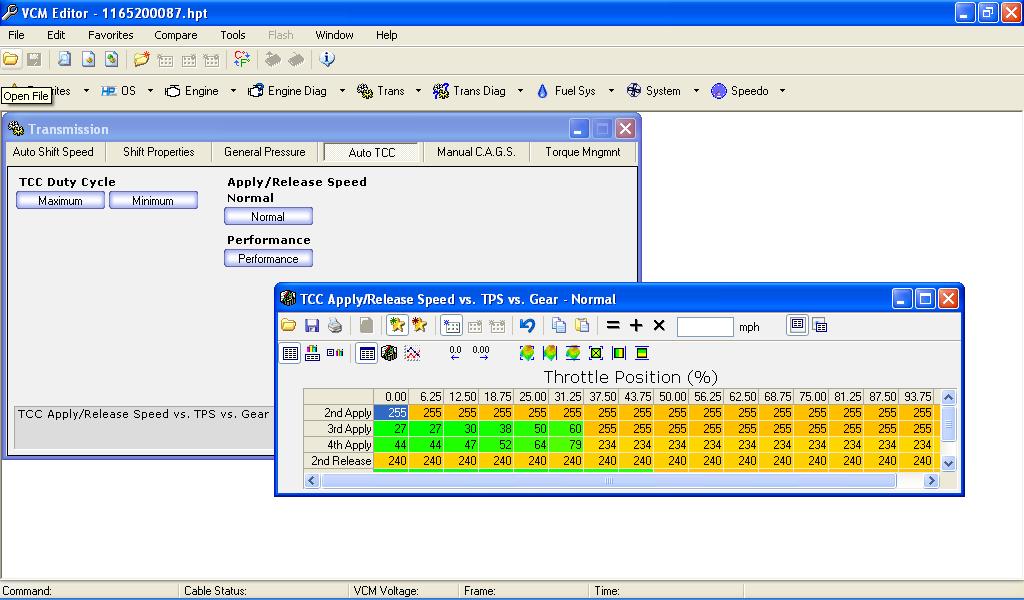Click the magnifier document icon in main toolbar
The width and height of the screenshot is (1024, 600).
pos(64,59)
